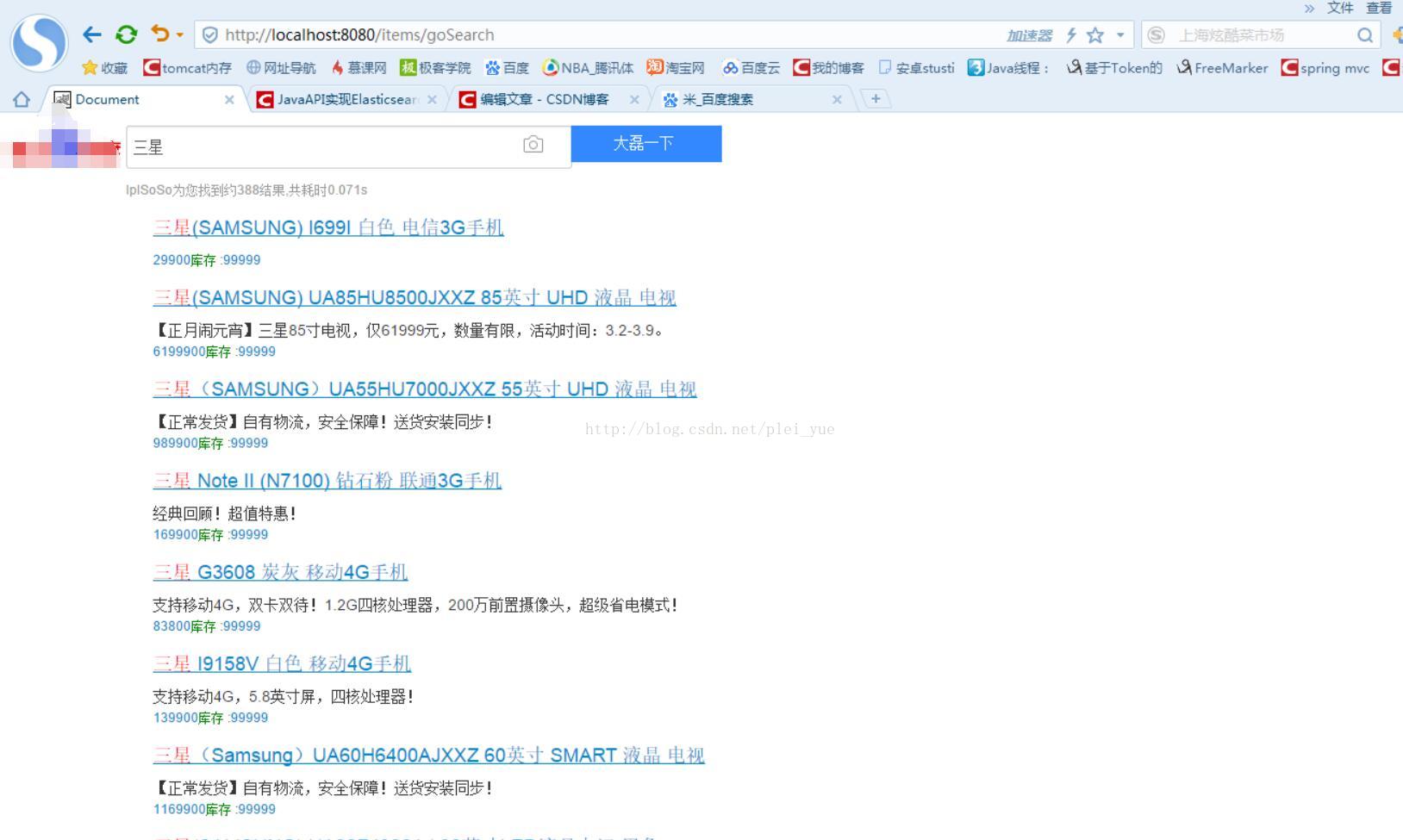Screen dimensions: 1403x840
Task: Open a new tab with plus button
Action: coord(876,99)
